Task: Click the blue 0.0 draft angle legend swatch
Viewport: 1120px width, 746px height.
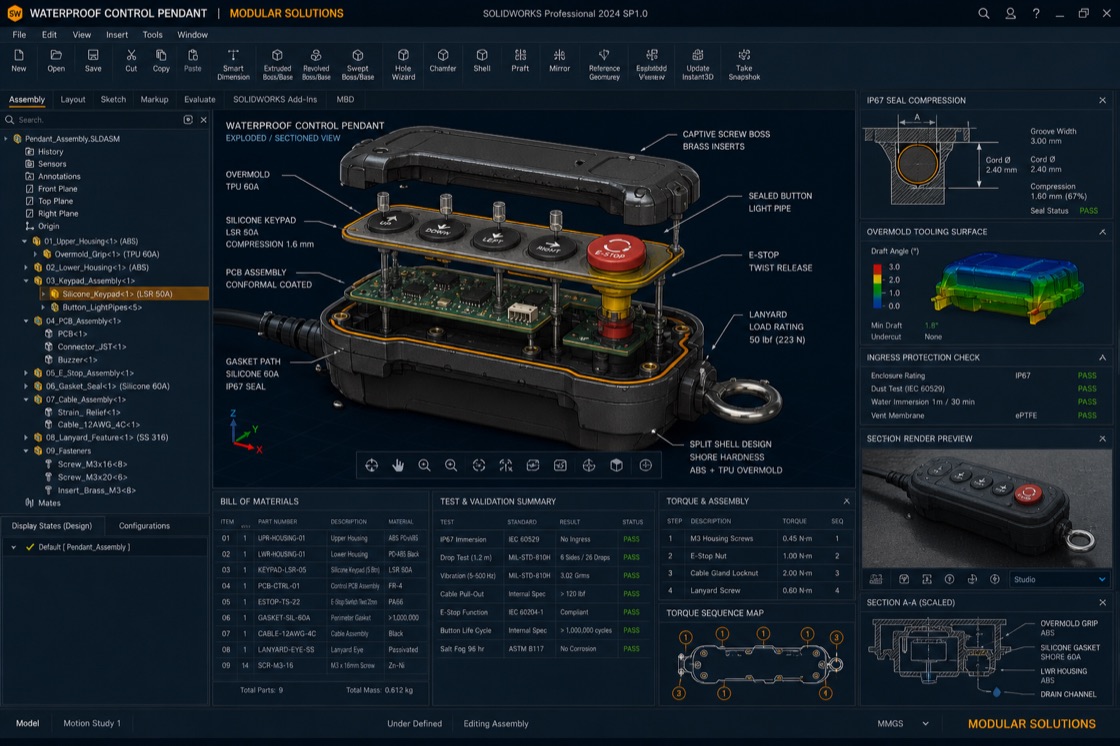Action: pos(877,304)
